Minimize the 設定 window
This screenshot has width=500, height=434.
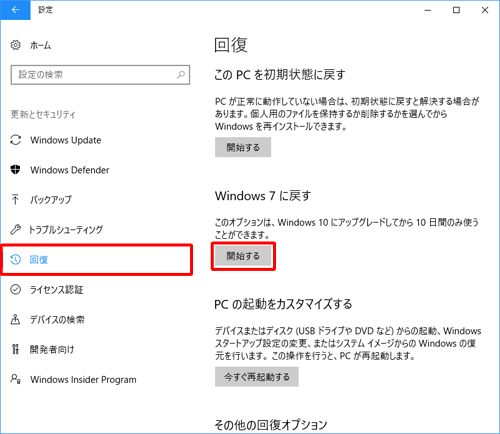[x=428, y=10]
